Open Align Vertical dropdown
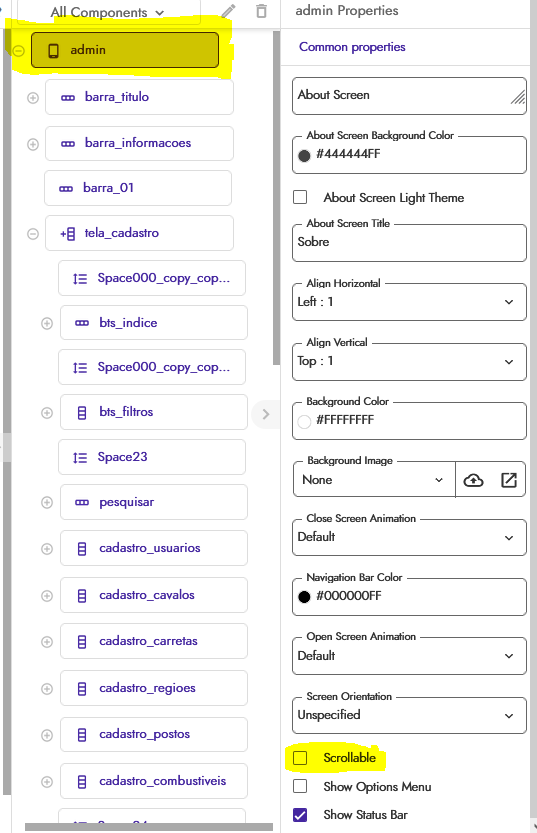The height and width of the screenshot is (833, 537). point(409,361)
